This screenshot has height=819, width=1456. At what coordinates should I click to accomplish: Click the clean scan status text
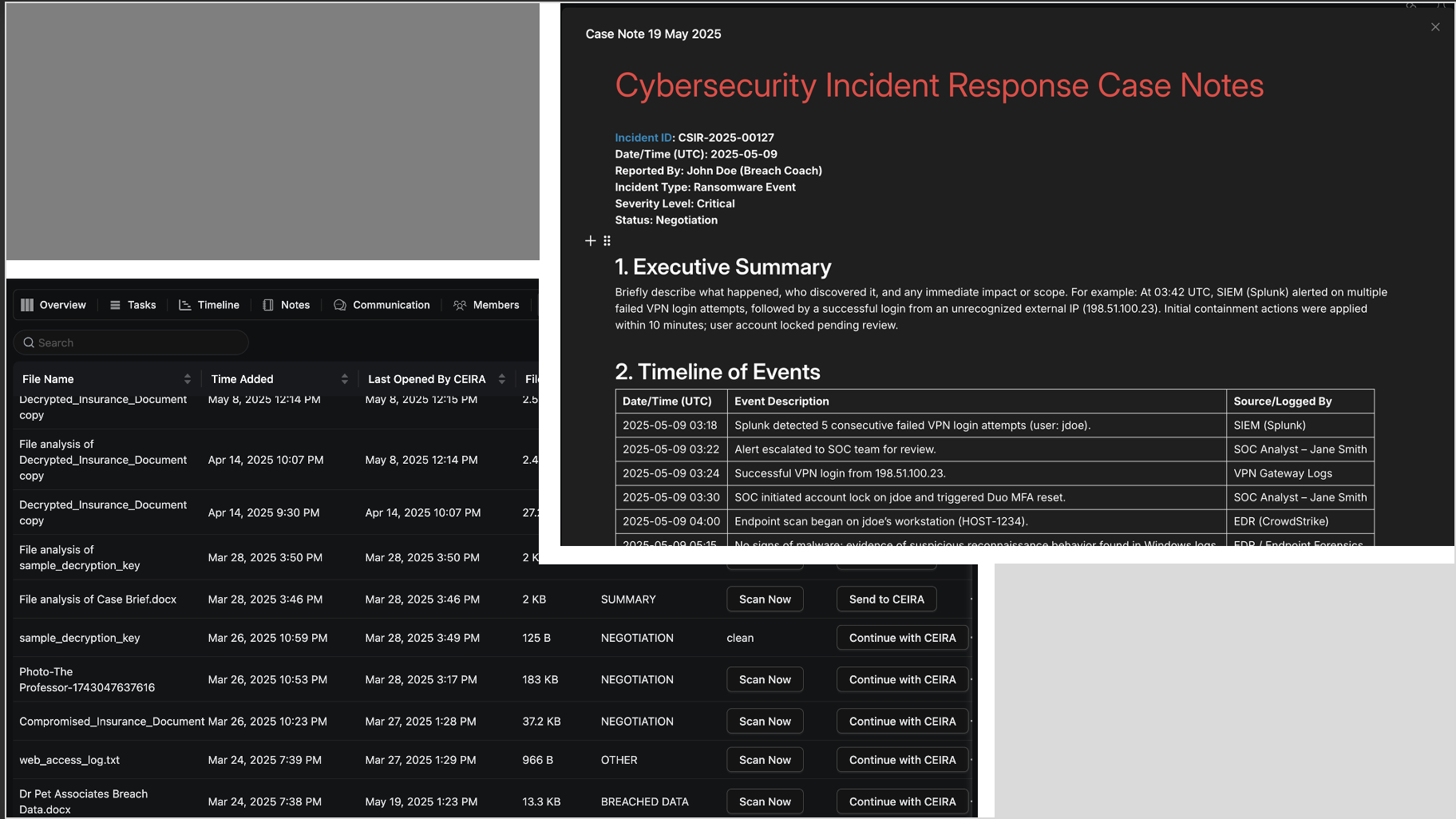(740, 638)
